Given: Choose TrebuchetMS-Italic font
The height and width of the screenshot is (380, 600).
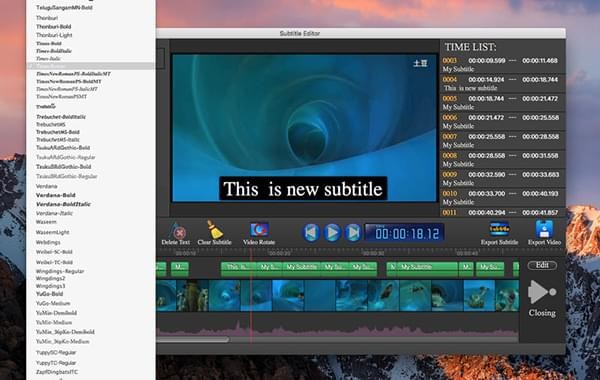Looking at the screenshot, I should point(58,140).
